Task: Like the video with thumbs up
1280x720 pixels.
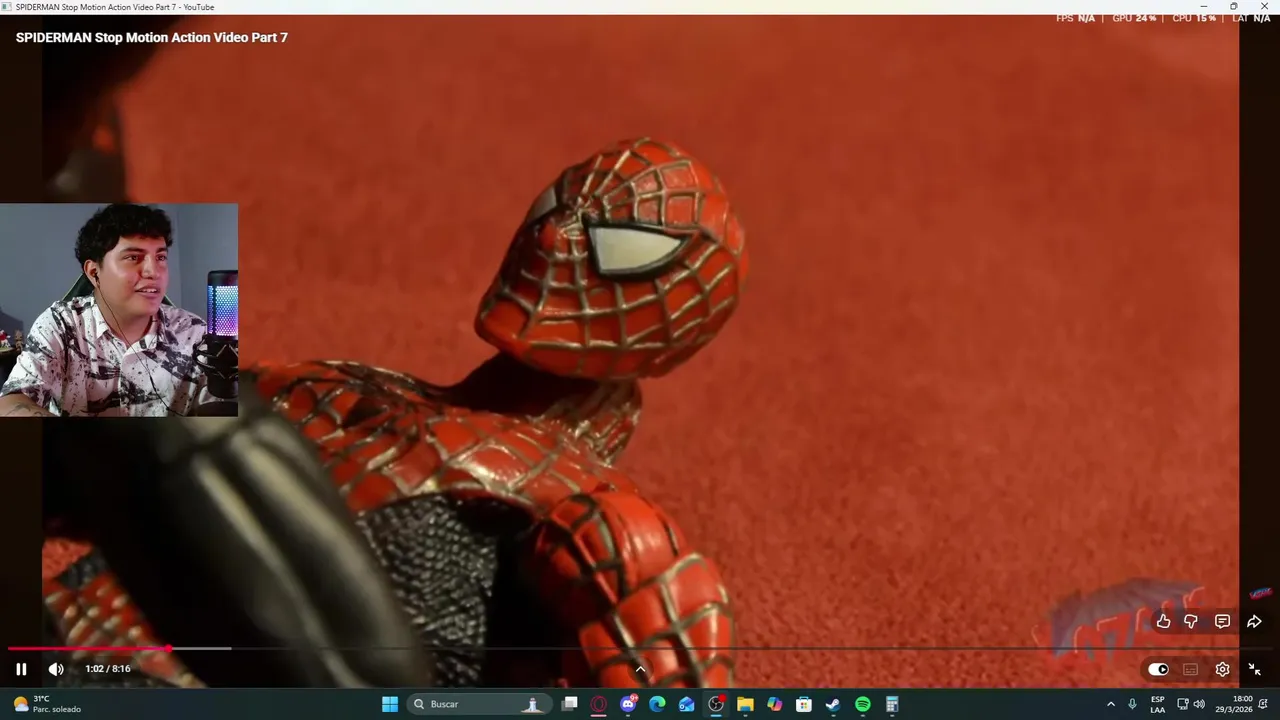Action: [x=1163, y=621]
